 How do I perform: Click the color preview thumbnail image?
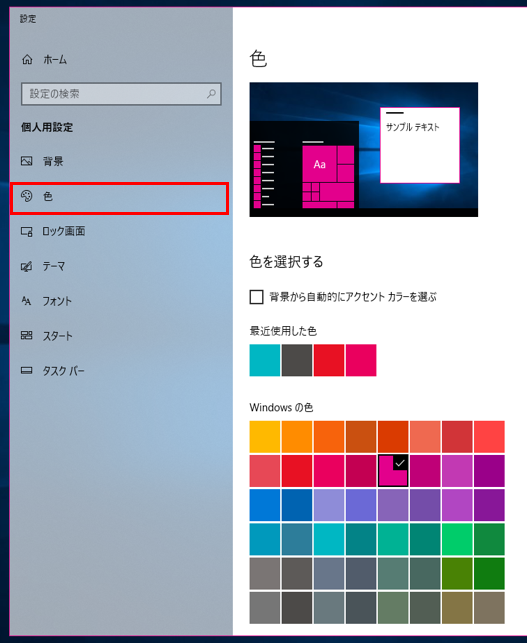363,150
